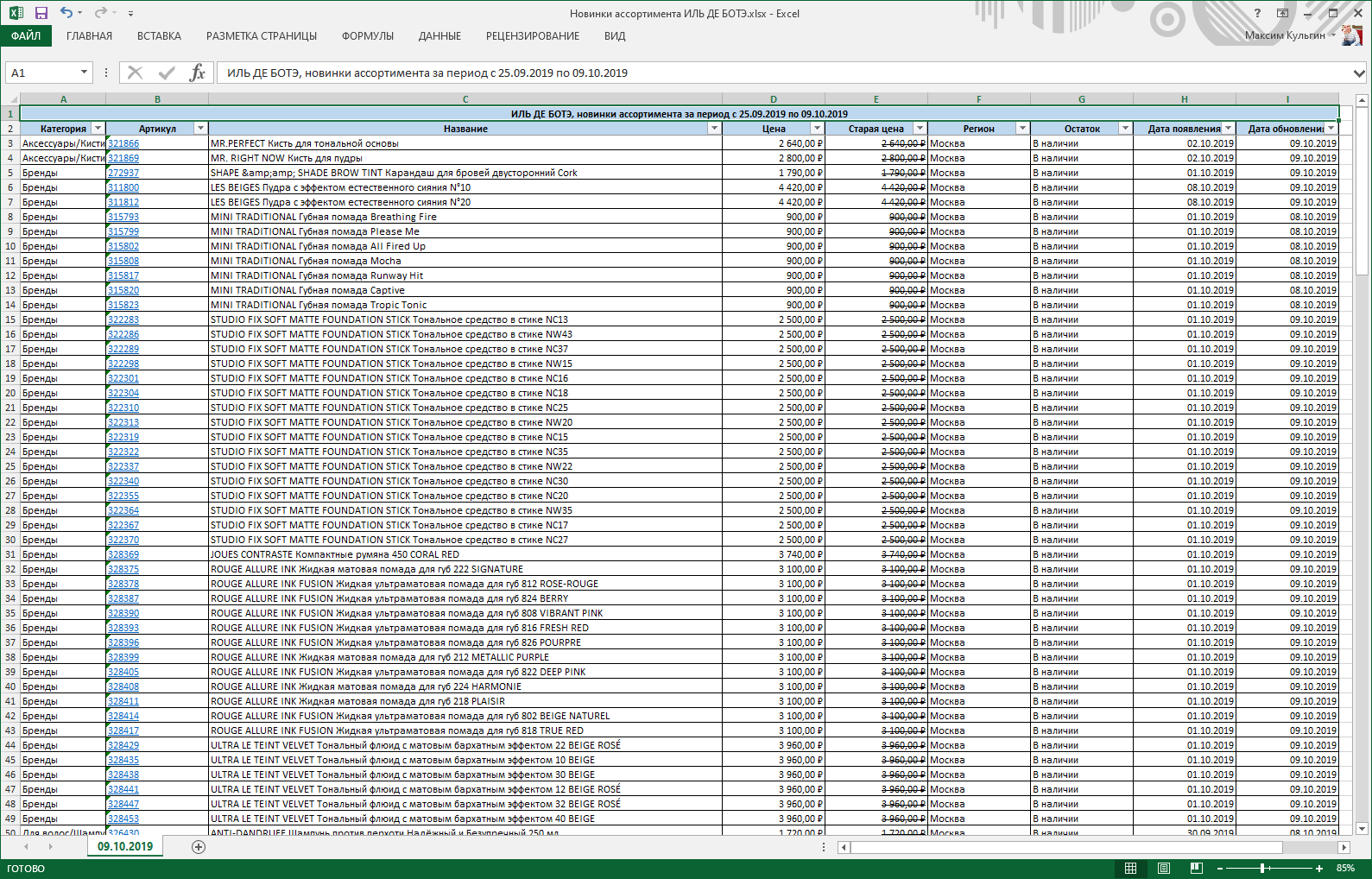Open the ДАННЫЕ ribbon tab
This screenshot has width=1372, height=879.
[439, 36]
